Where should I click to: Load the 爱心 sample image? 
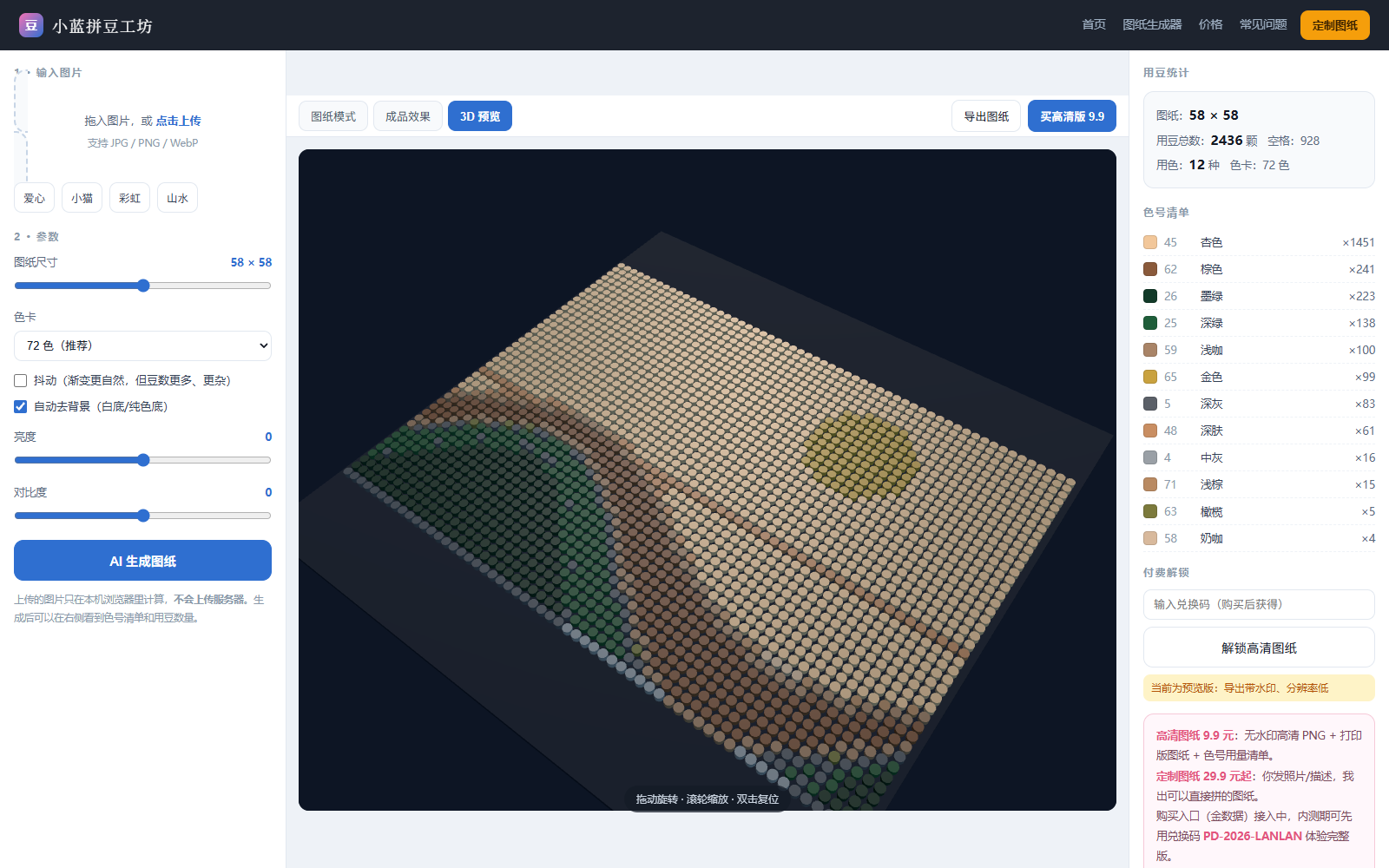point(35,198)
